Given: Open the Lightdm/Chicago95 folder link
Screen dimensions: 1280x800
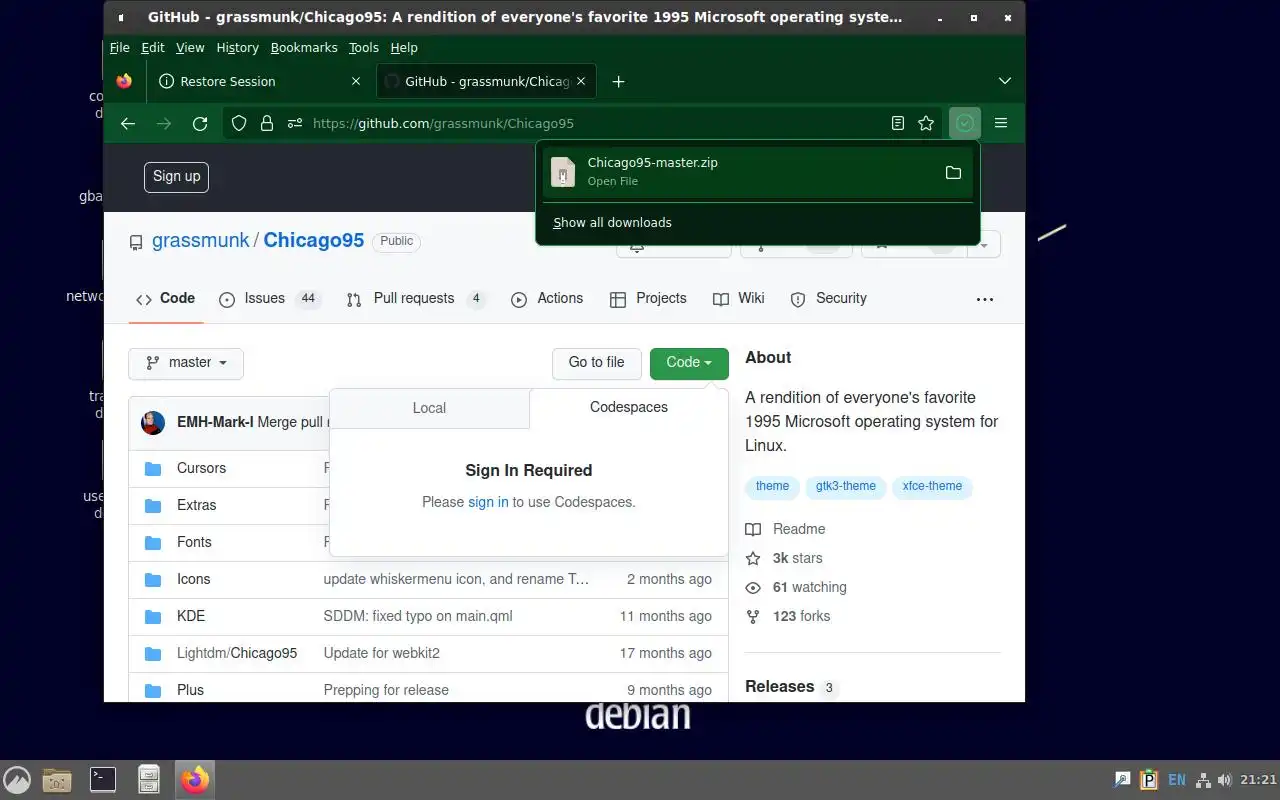Looking at the screenshot, I should tap(237, 653).
